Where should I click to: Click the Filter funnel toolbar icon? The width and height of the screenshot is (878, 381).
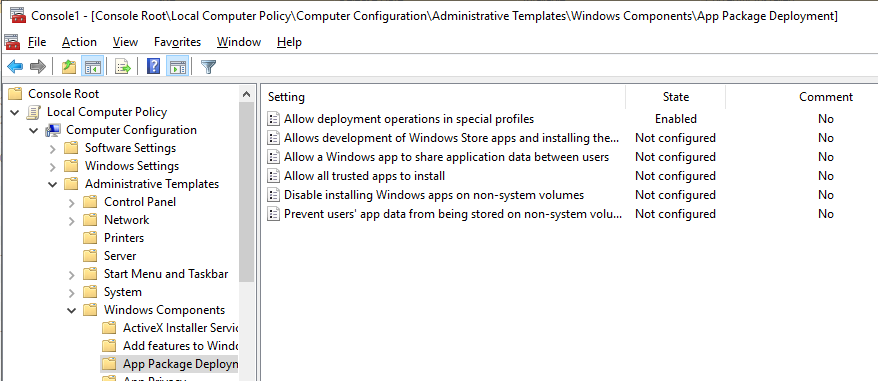point(208,67)
